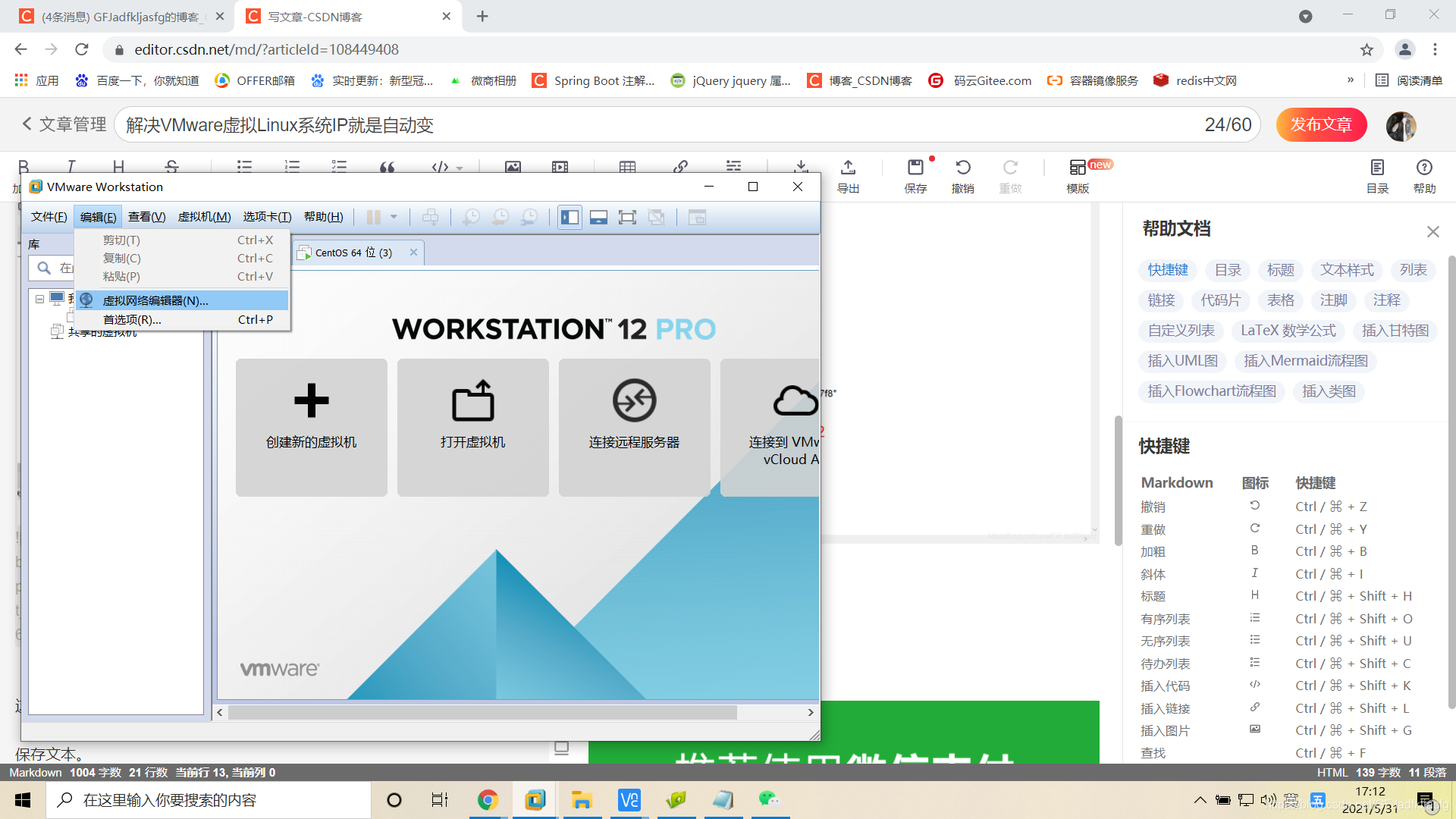Screen dimensions: 1456x819
Task: Click the article title input field
Action: (687, 124)
